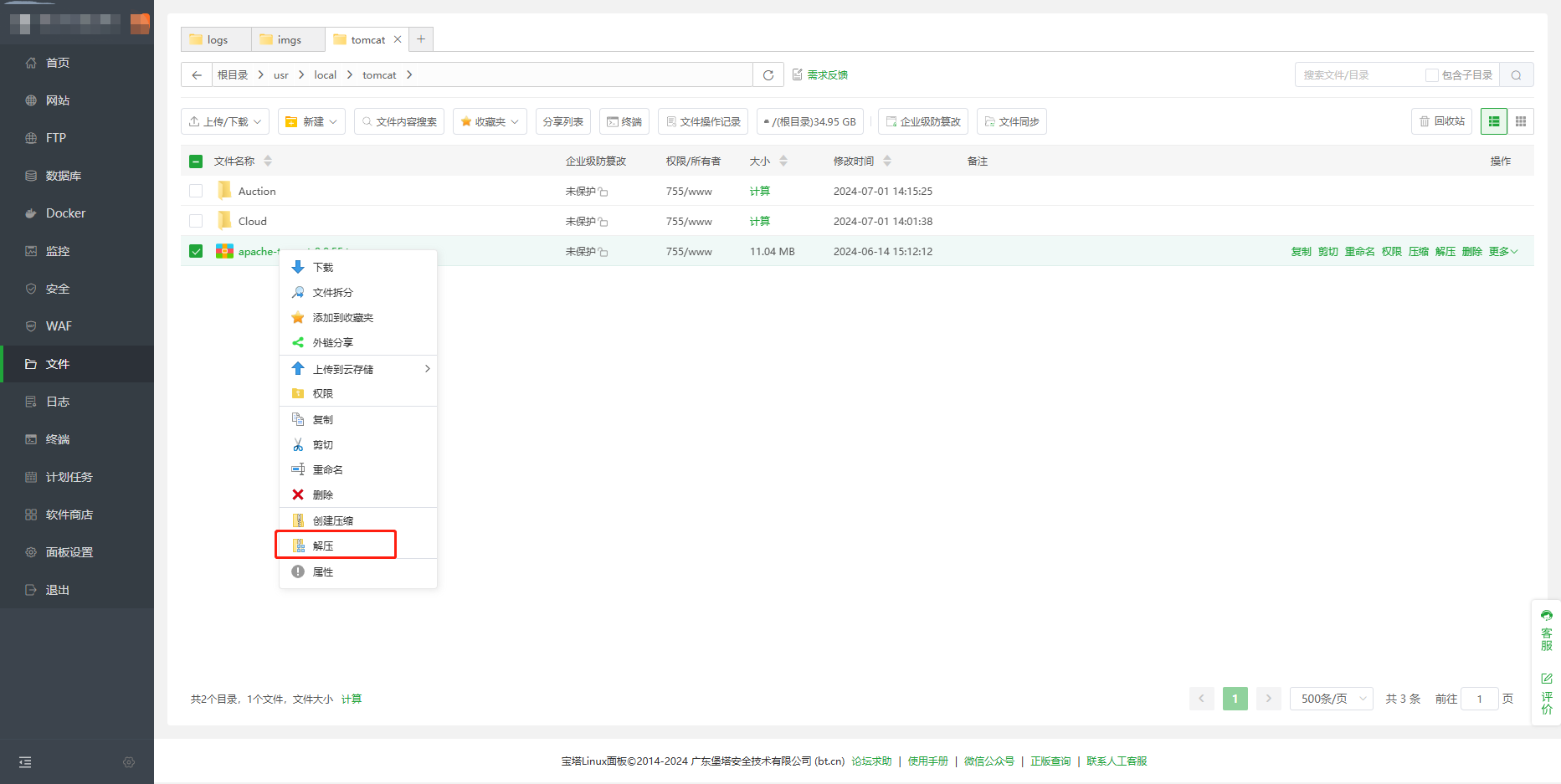Image resolution: width=1561 pixels, height=784 pixels.
Task: Click the refresh icon beside path bar
Action: pyautogui.click(x=768, y=75)
